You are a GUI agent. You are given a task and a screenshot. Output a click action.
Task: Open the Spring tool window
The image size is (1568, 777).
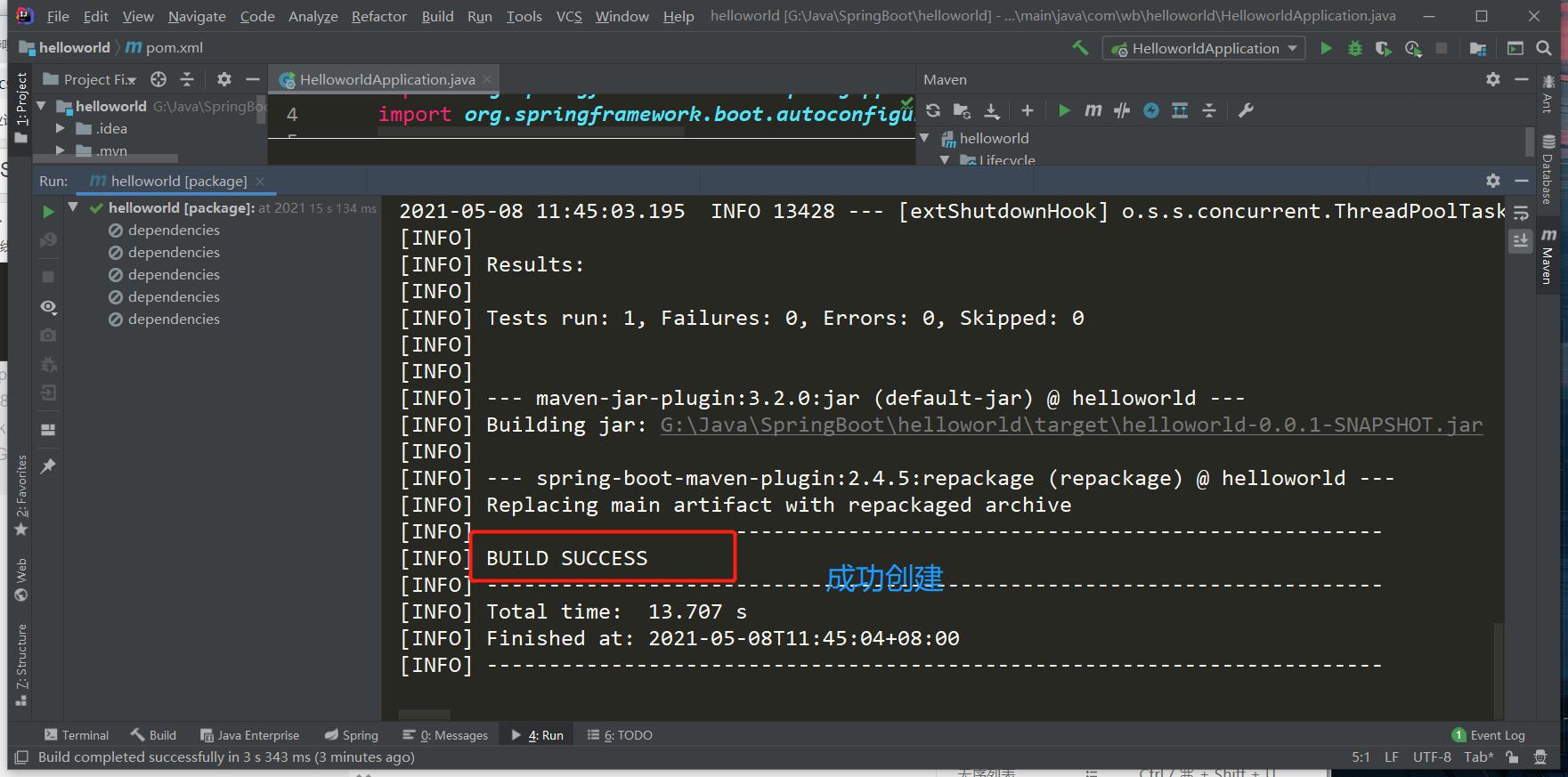coord(352,735)
